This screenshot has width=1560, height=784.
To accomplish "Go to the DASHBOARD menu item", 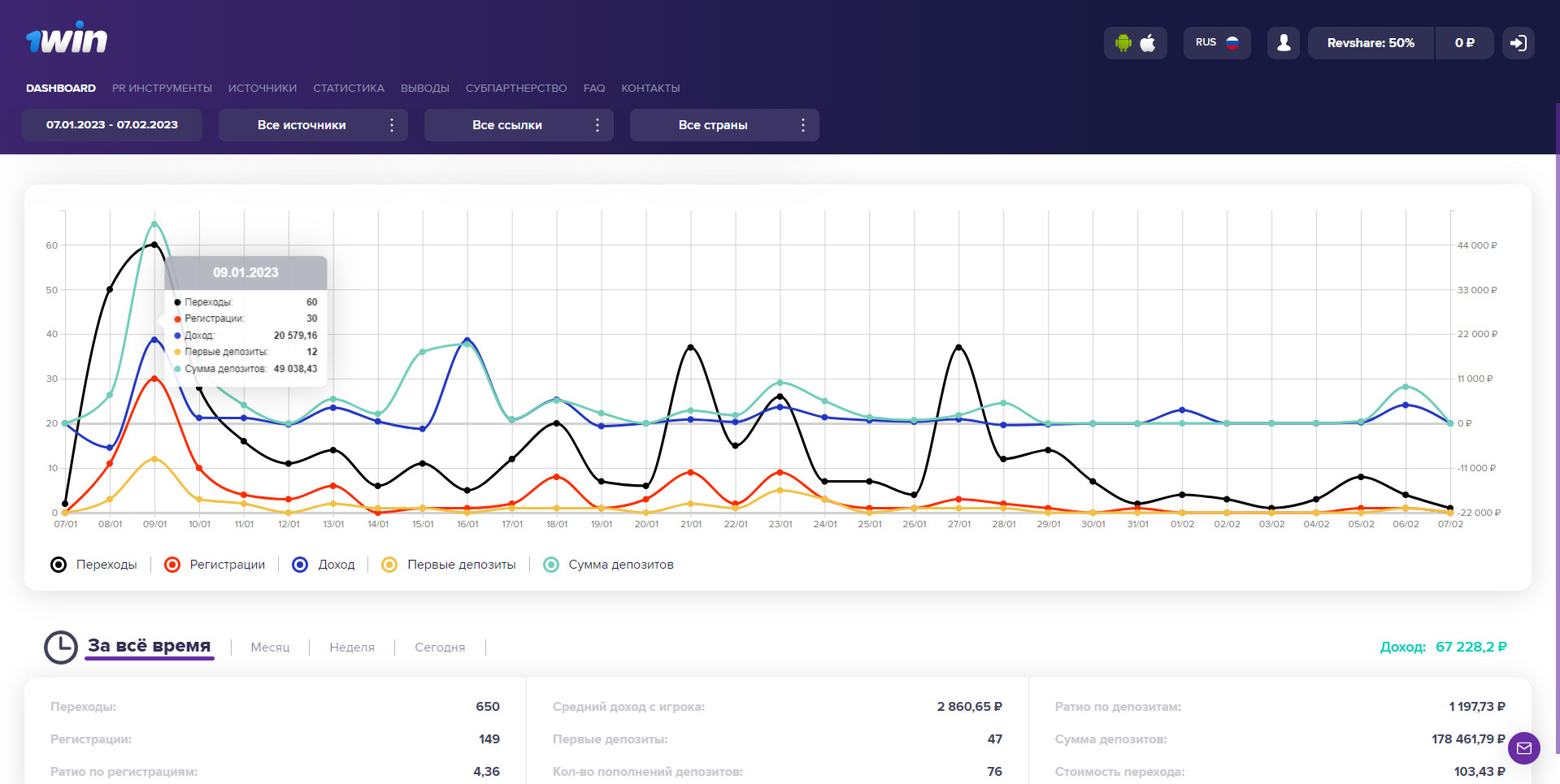I will click(61, 89).
